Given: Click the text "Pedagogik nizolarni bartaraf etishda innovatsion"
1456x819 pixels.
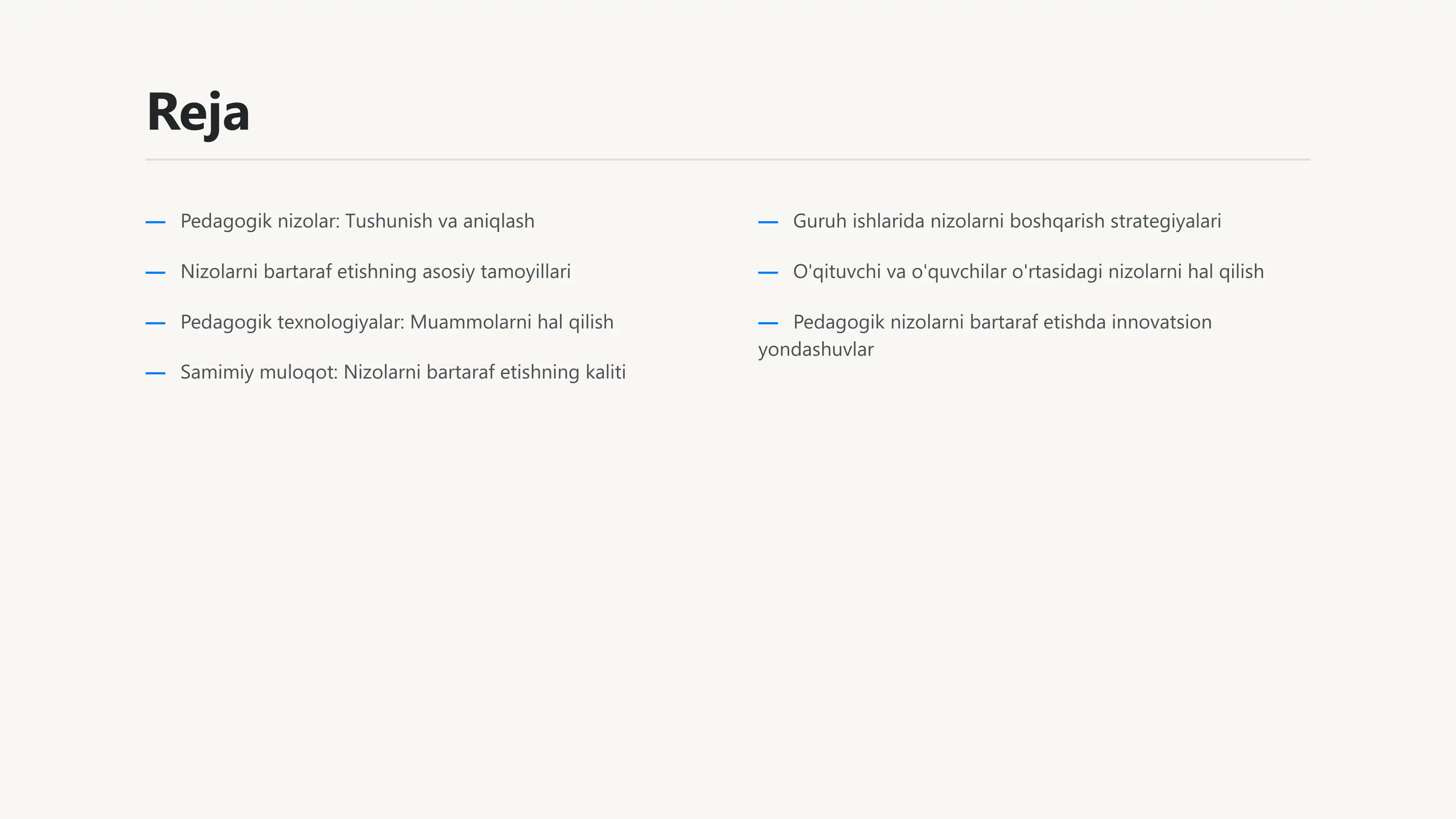Looking at the screenshot, I should (1002, 322).
